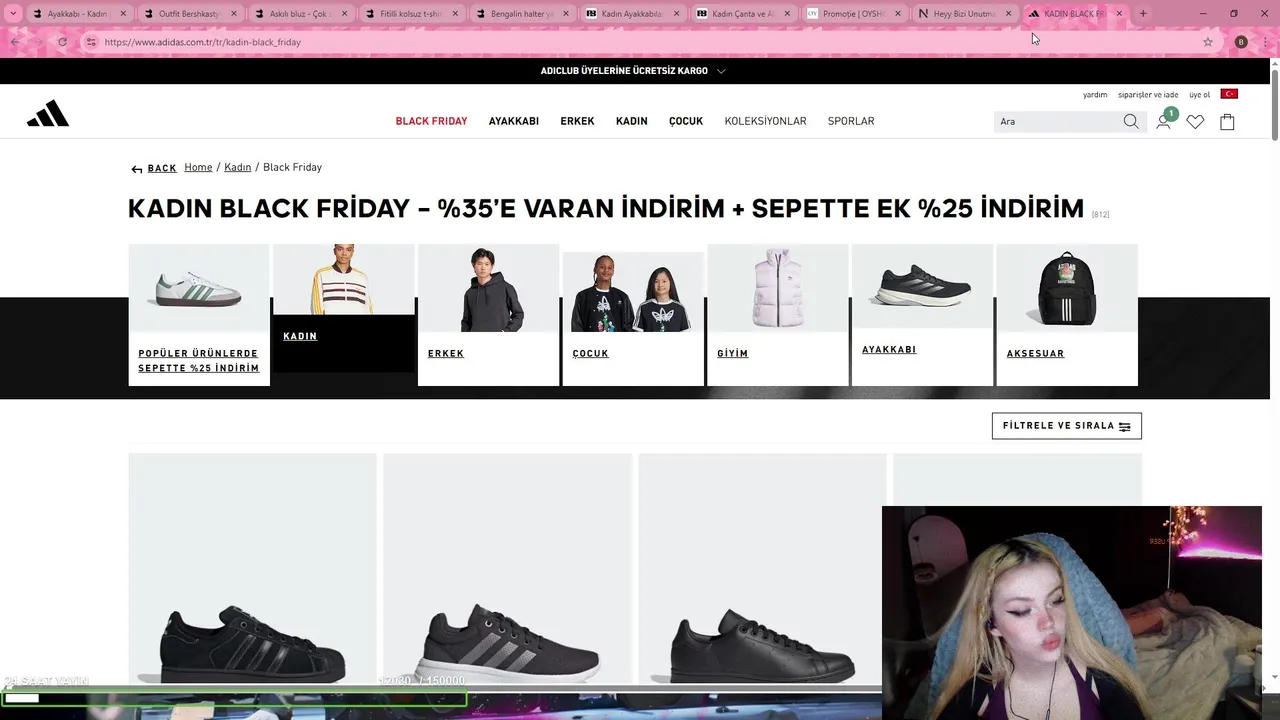Expand the ADICLUB free shipping banner chevron

pos(721,71)
